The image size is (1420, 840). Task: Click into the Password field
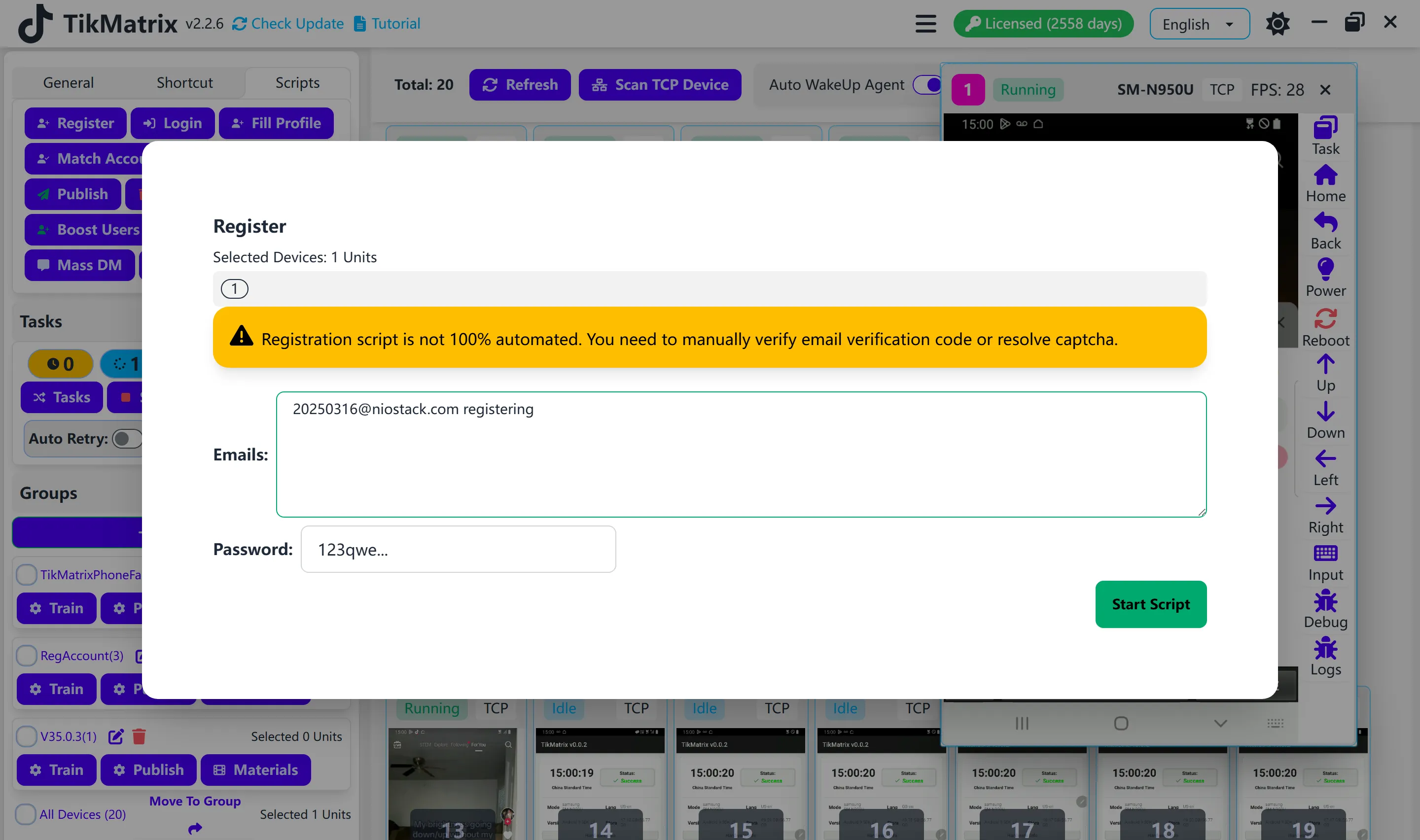point(458,549)
